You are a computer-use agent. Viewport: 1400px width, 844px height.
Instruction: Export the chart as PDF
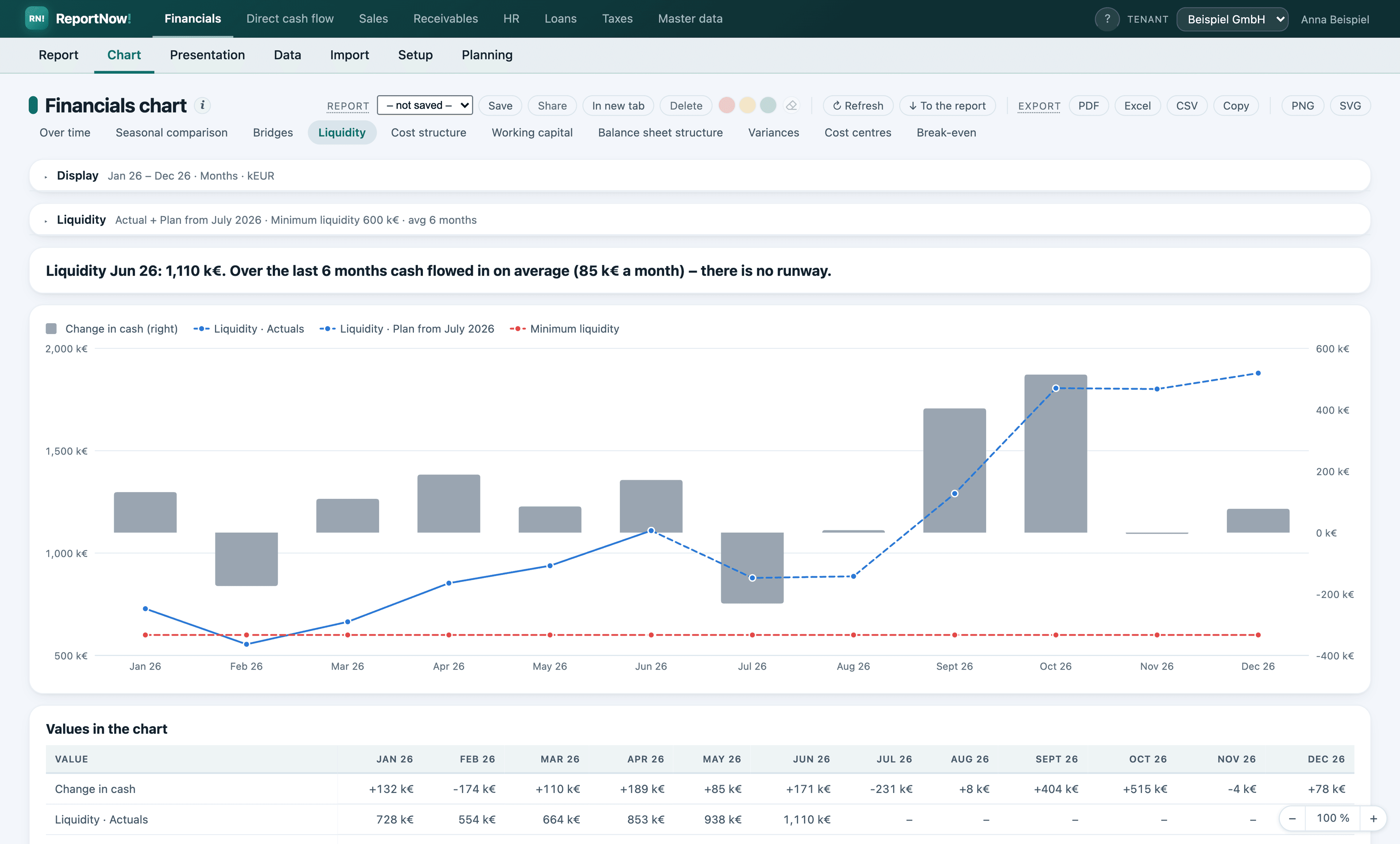[x=1089, y=106]
